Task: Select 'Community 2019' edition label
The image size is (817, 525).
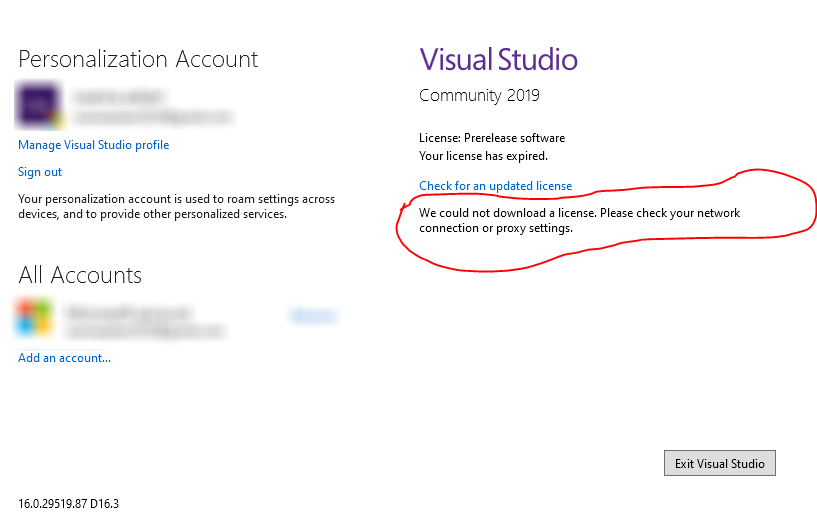Action: [x=479, y=95]
